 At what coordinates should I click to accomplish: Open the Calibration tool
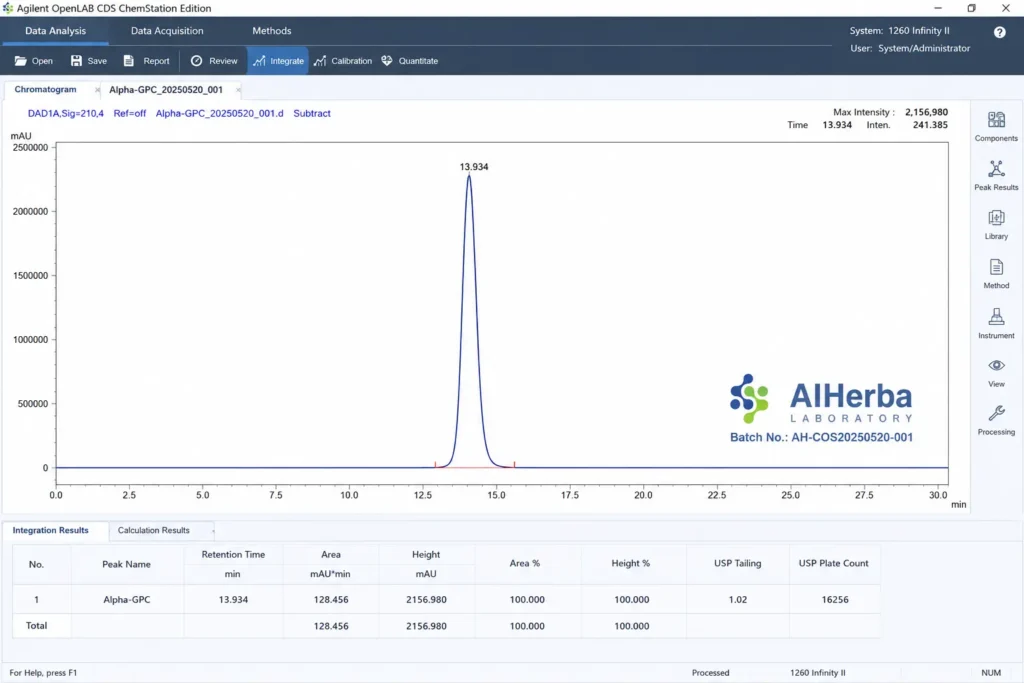(x=342, y=61)
